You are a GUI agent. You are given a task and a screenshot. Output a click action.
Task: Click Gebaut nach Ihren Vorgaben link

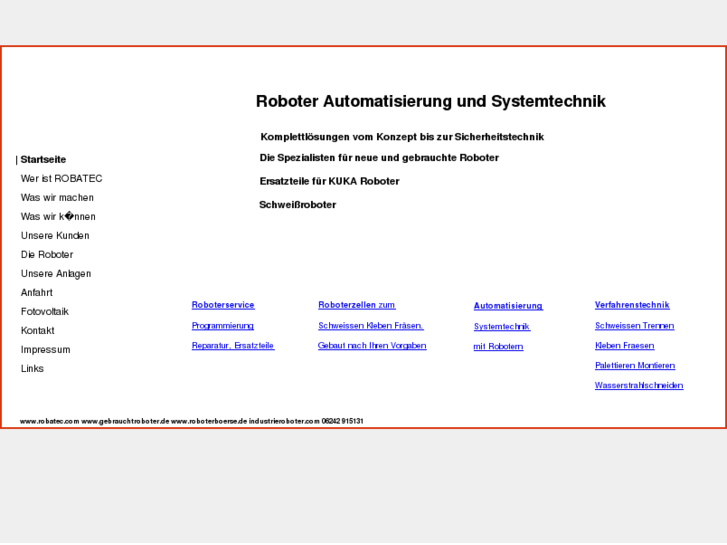[372, 346]
